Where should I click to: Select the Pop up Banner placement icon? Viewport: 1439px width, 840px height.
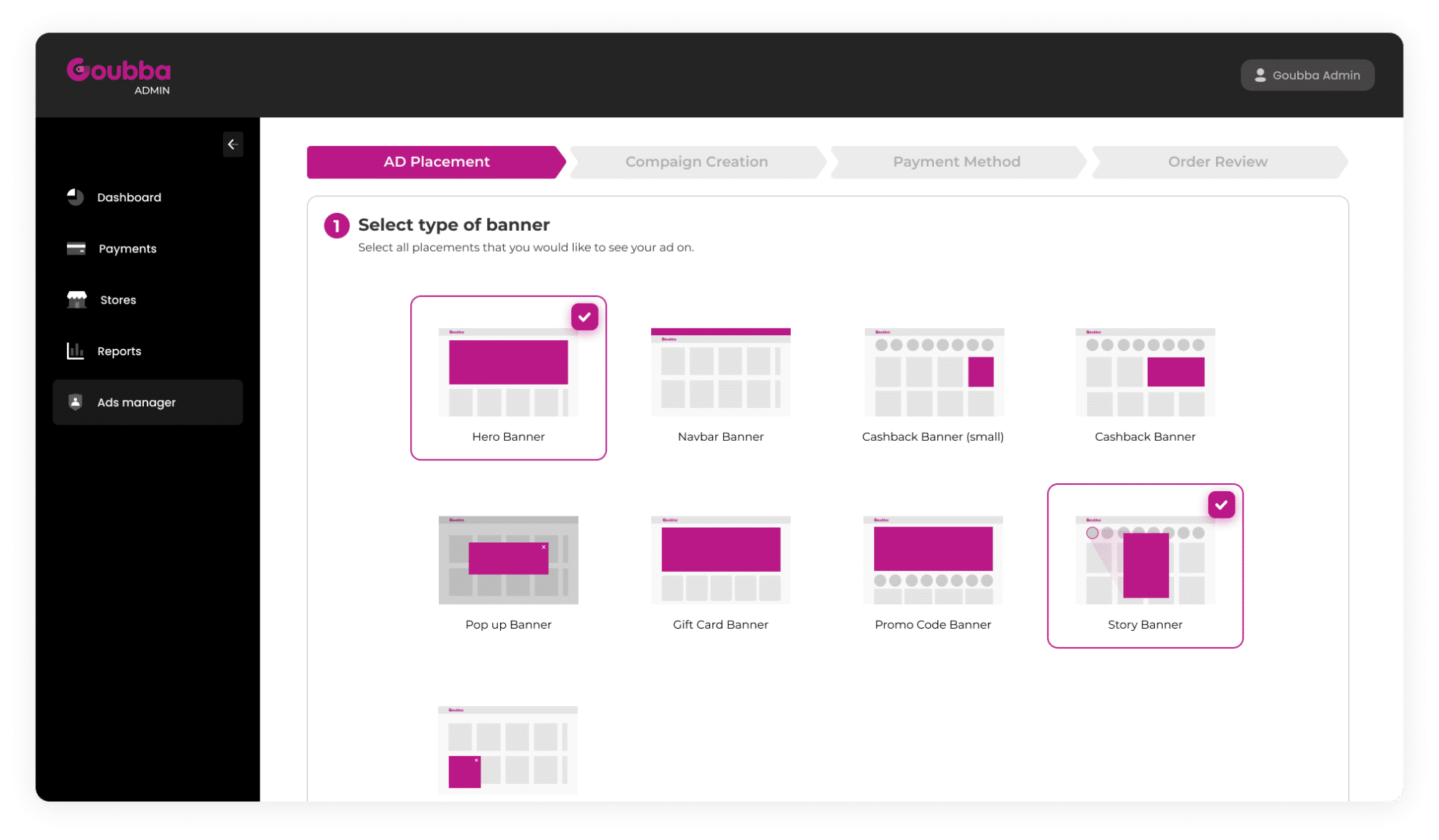pyautogui.click(x=507, y=560)
